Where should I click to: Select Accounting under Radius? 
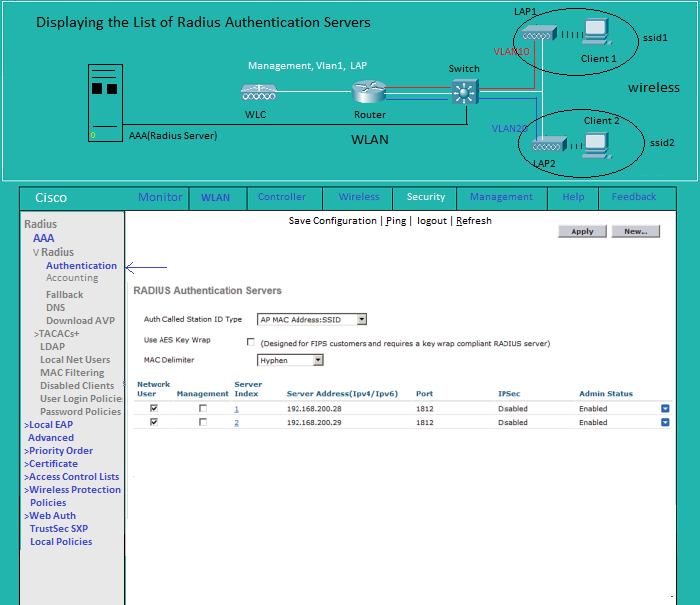click(72, 278)
